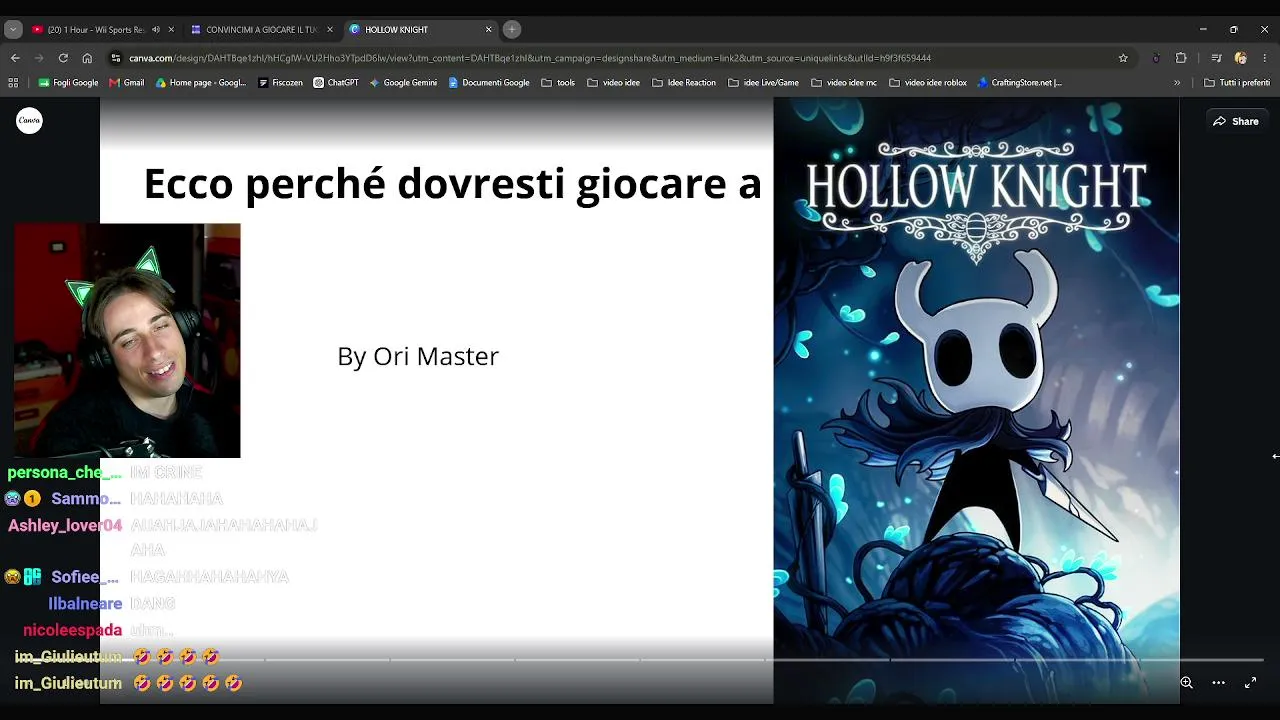Click the Canva slide progress bar
Viewport: 1280px width, 720px height.
(640, 660)
